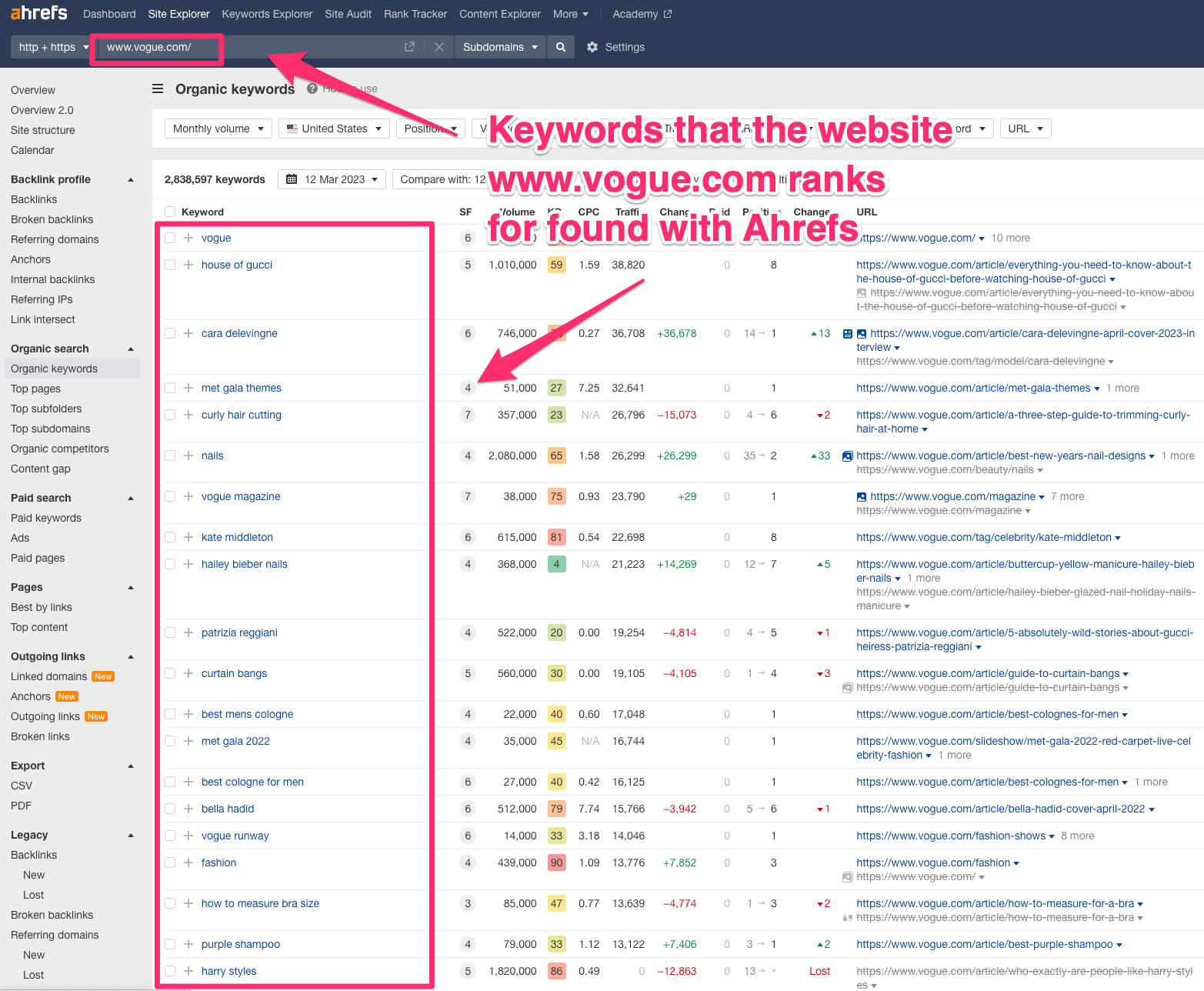Image resolution: width=1204 pixels, height=991 pixels.
Task: Check the house of gucci checkbox
Action: pyautogui.click(x=170, y=265)
